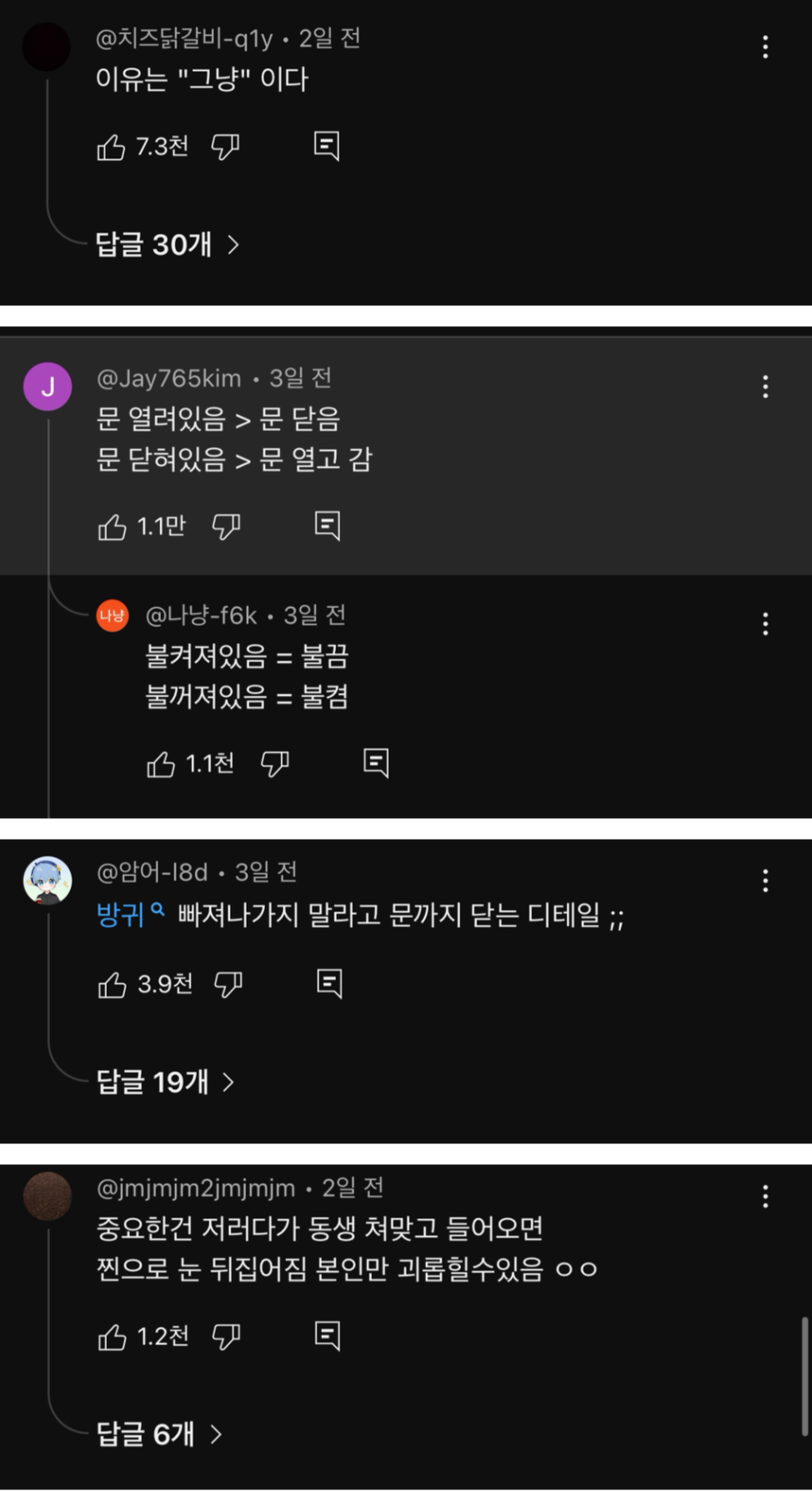Viewport: 812px width, 1491px height.
Task: Expand 답글 6개 replies
Action: point(158,1434)
